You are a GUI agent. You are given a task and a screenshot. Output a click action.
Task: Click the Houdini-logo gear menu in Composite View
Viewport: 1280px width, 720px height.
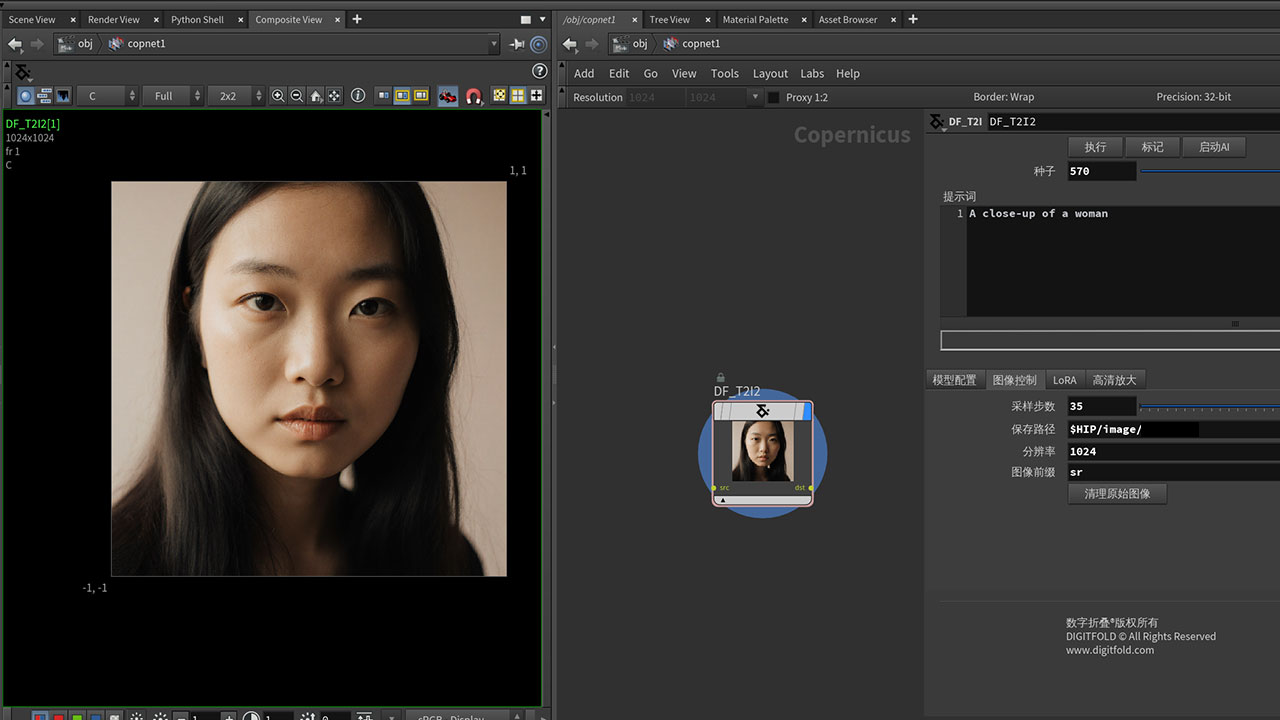(22, 73)
